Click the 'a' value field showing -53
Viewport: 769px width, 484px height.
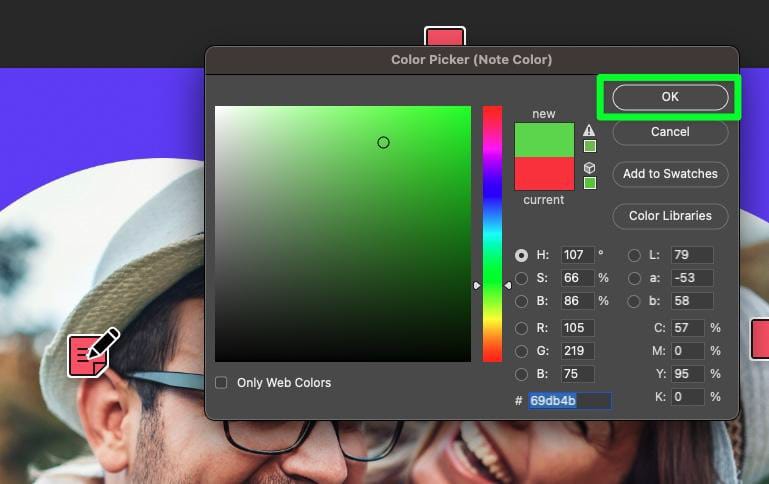(x=692, y=278)
